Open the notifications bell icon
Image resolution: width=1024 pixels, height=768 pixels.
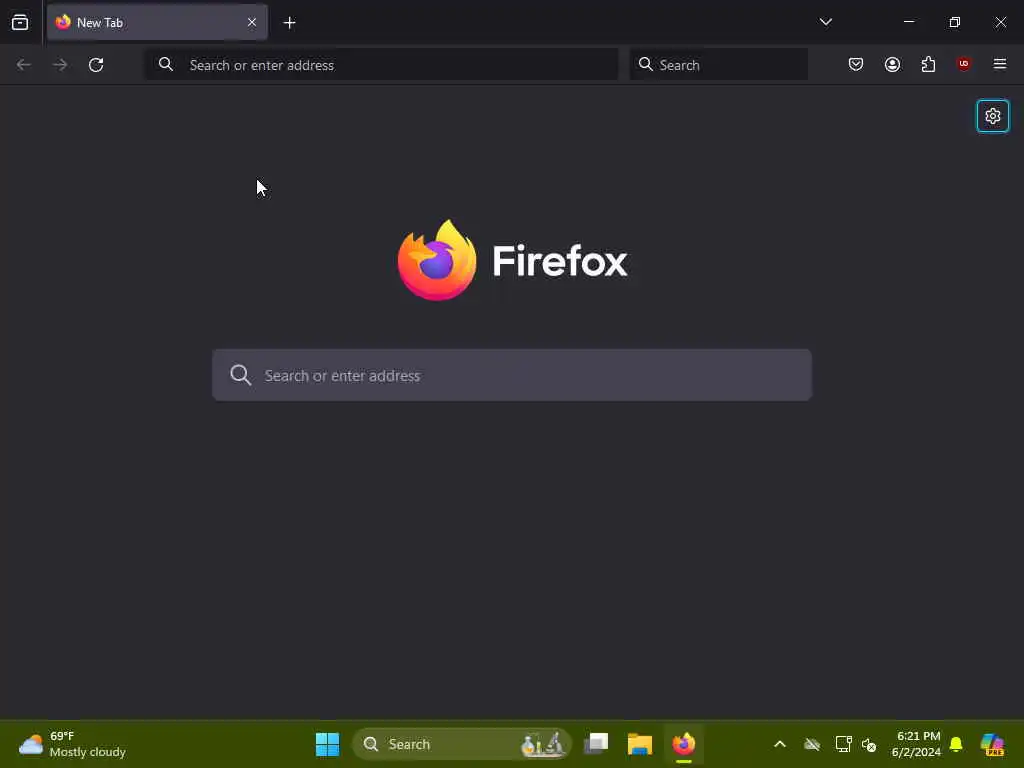pyautogui.click(x=956, y=744)
